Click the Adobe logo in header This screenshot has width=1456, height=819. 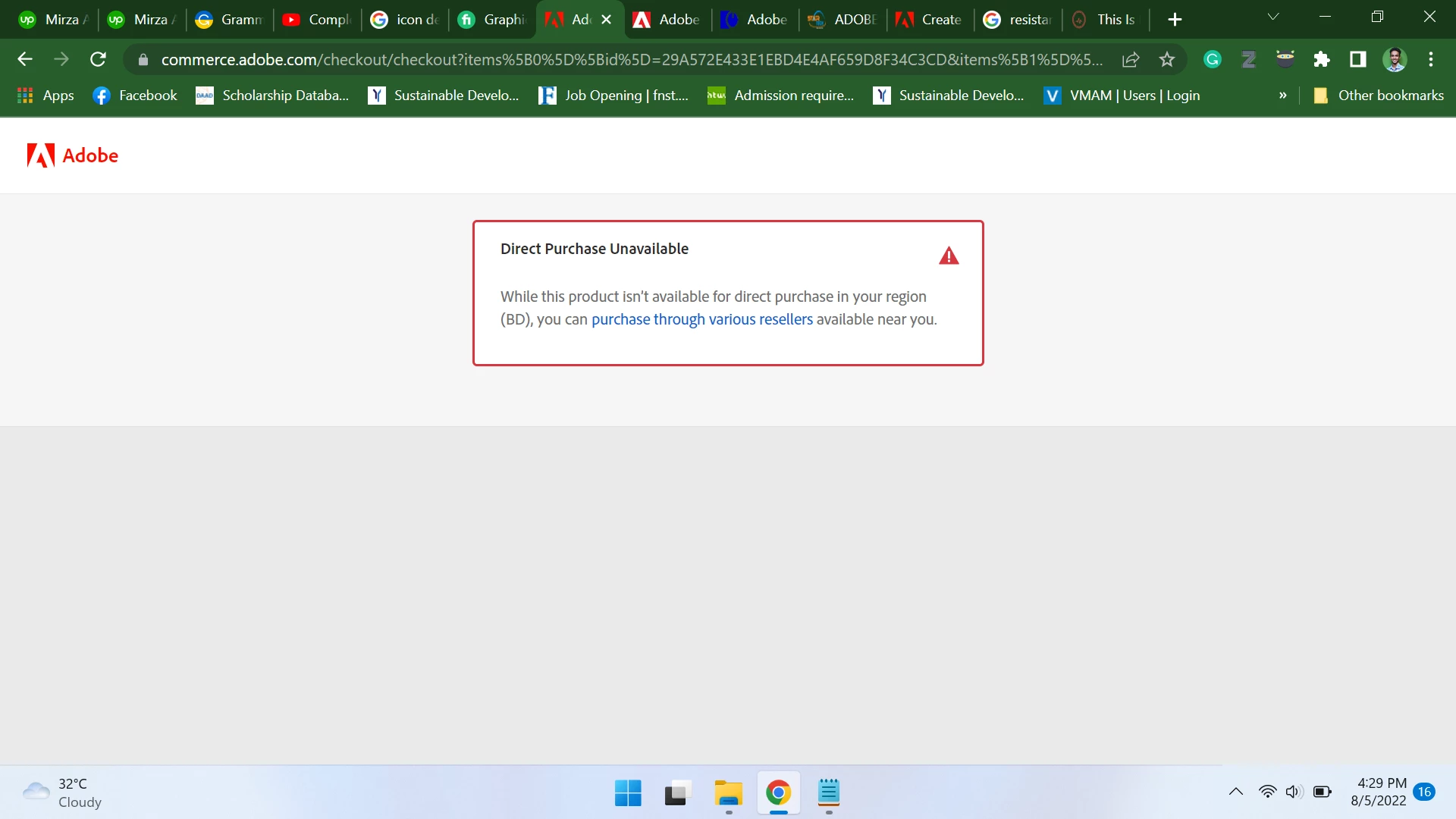pyautogui.click(x=73, y=155)
